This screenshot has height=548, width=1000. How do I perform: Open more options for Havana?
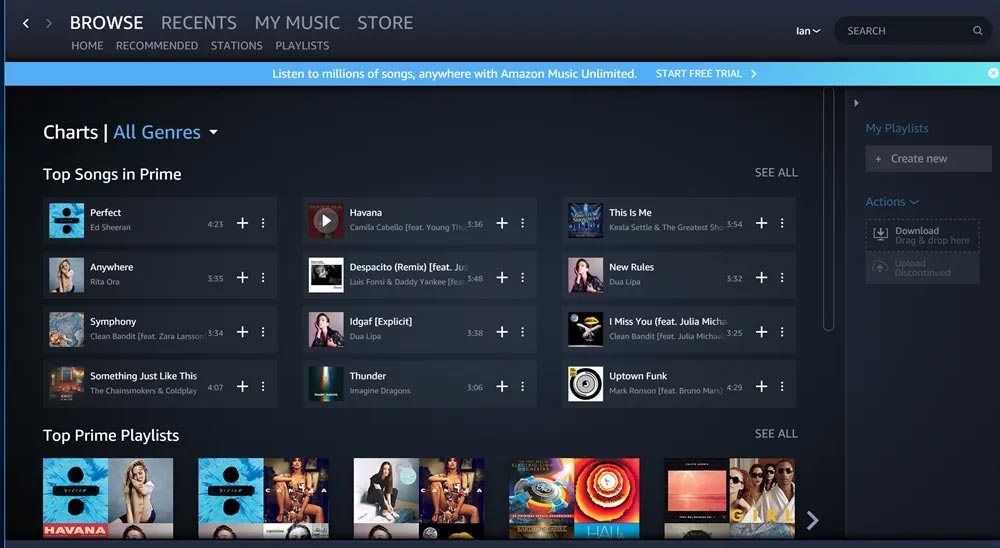(522, 223)
